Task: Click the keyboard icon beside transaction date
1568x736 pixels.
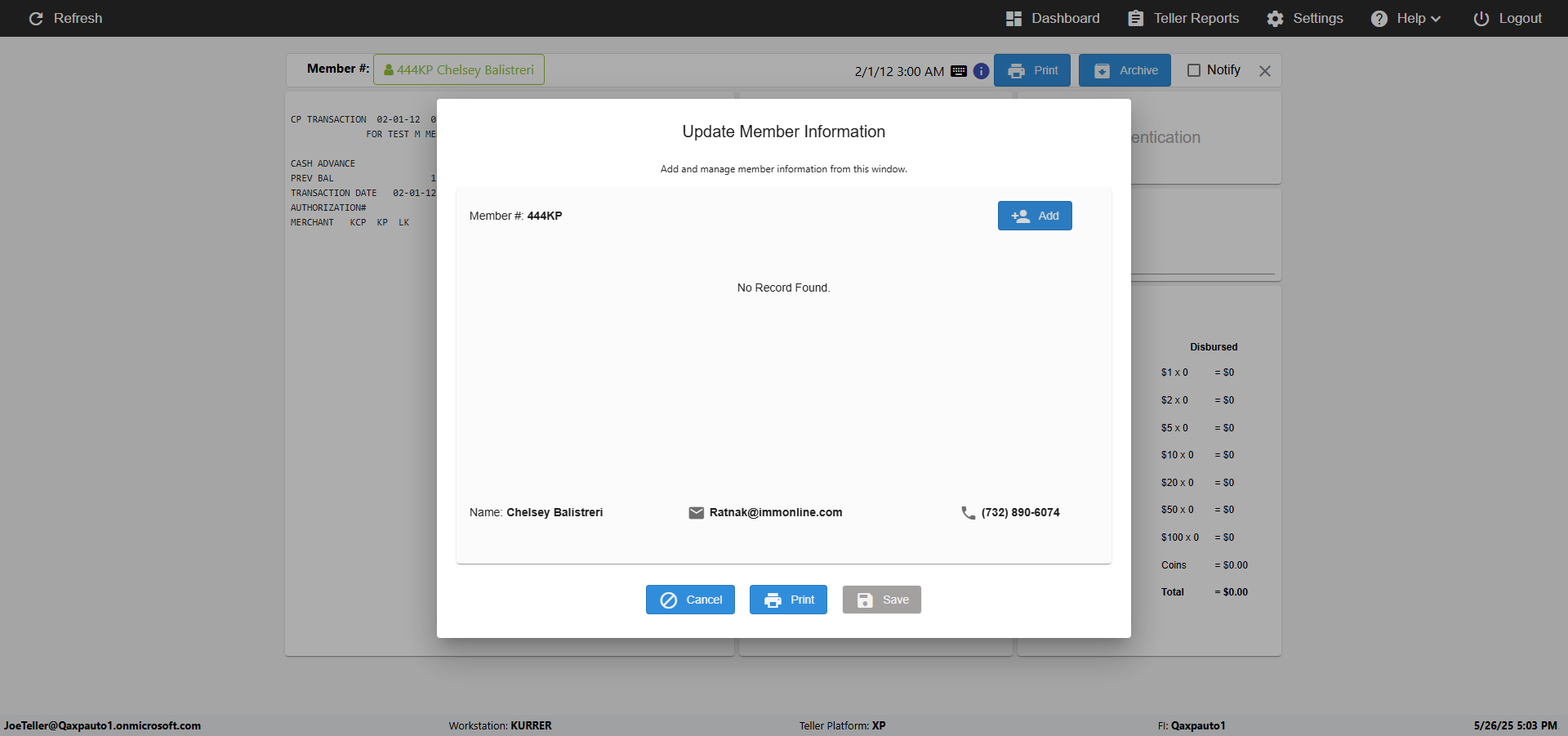Action: pyautogui.click(x=959, y=71)
